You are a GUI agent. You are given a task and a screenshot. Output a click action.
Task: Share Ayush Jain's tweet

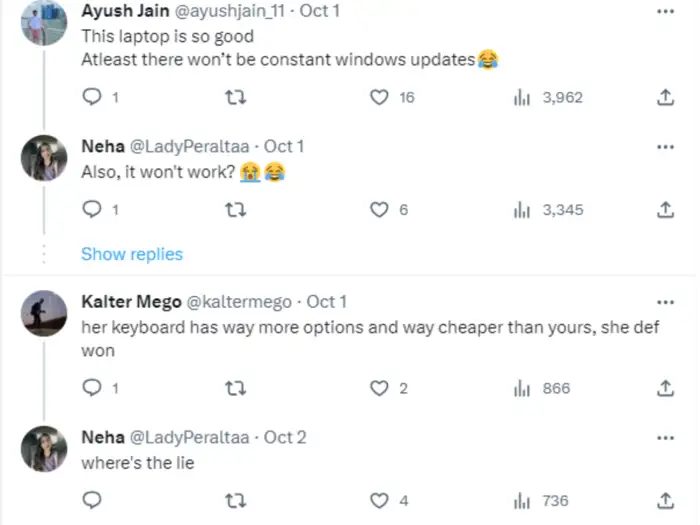(665, 97)
